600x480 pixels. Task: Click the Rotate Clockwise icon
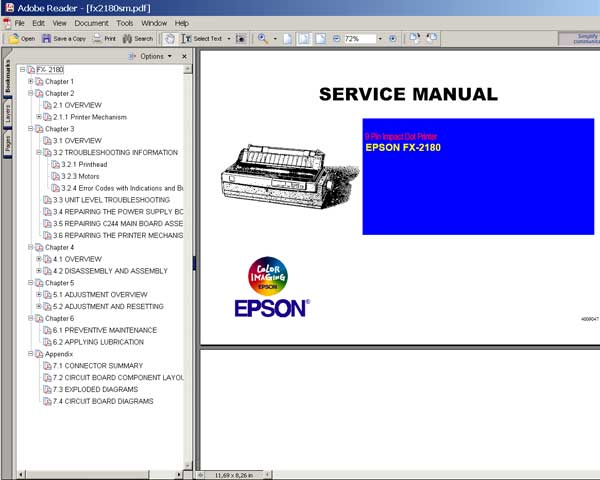point(414,38)
